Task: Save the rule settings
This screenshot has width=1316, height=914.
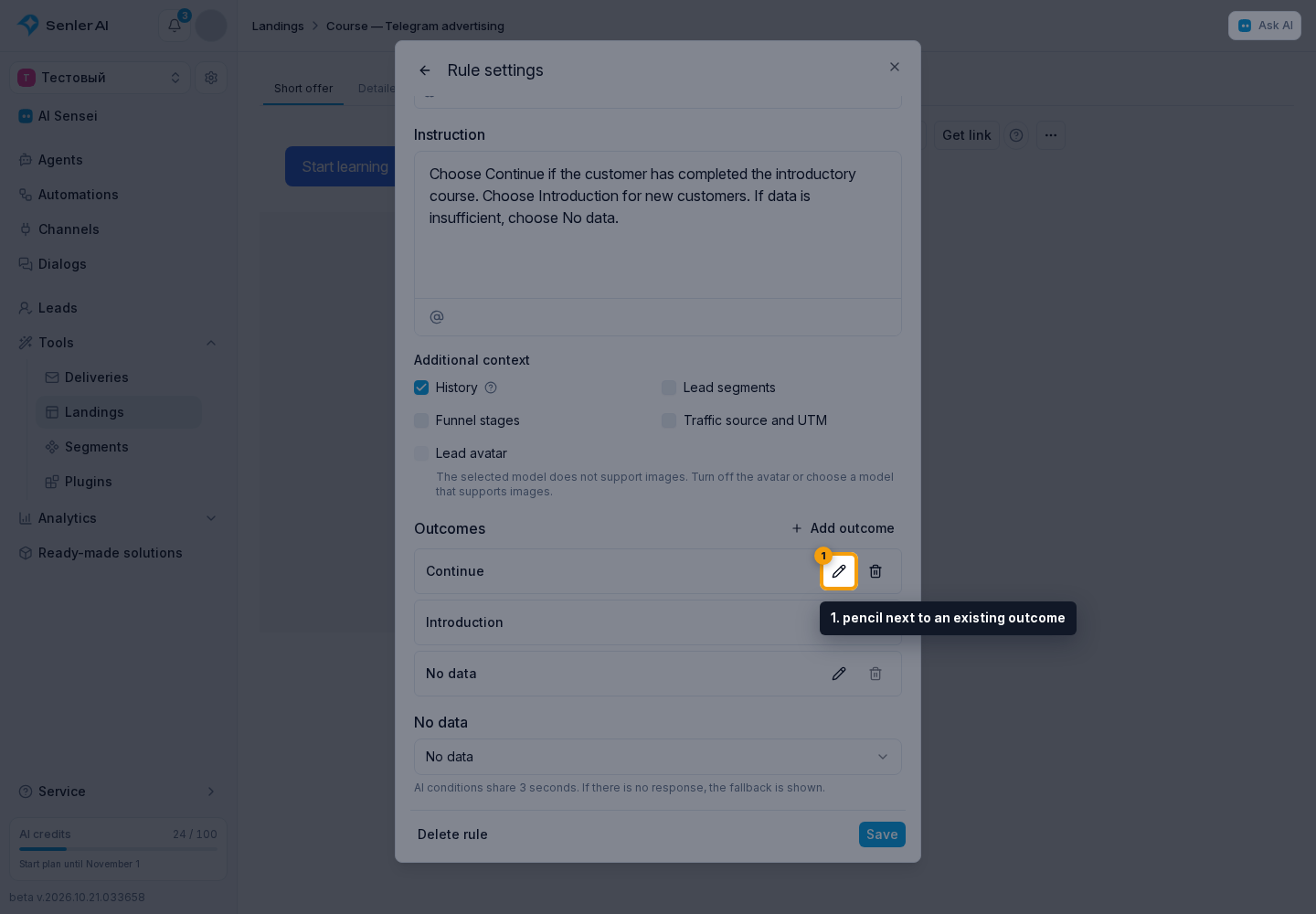Action: (882, 834)
